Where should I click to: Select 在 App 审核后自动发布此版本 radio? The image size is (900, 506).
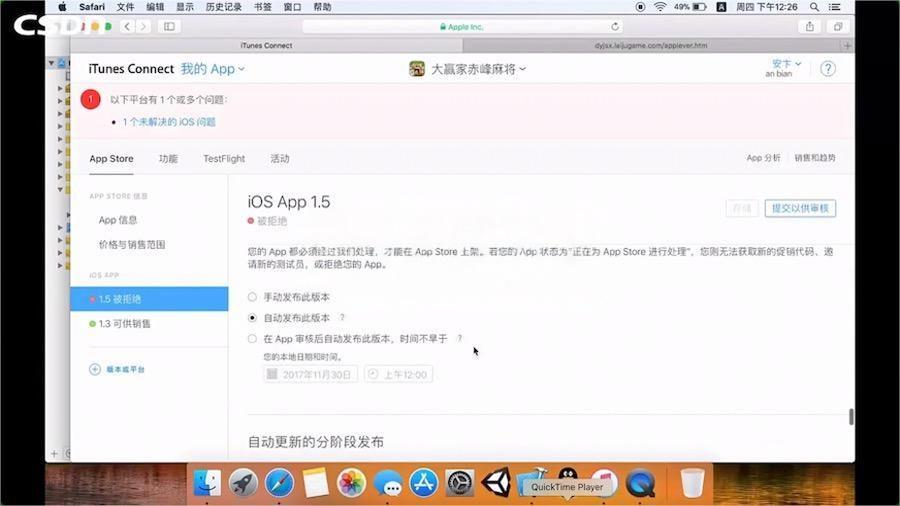pyautogui.click(x=252, y=338)
